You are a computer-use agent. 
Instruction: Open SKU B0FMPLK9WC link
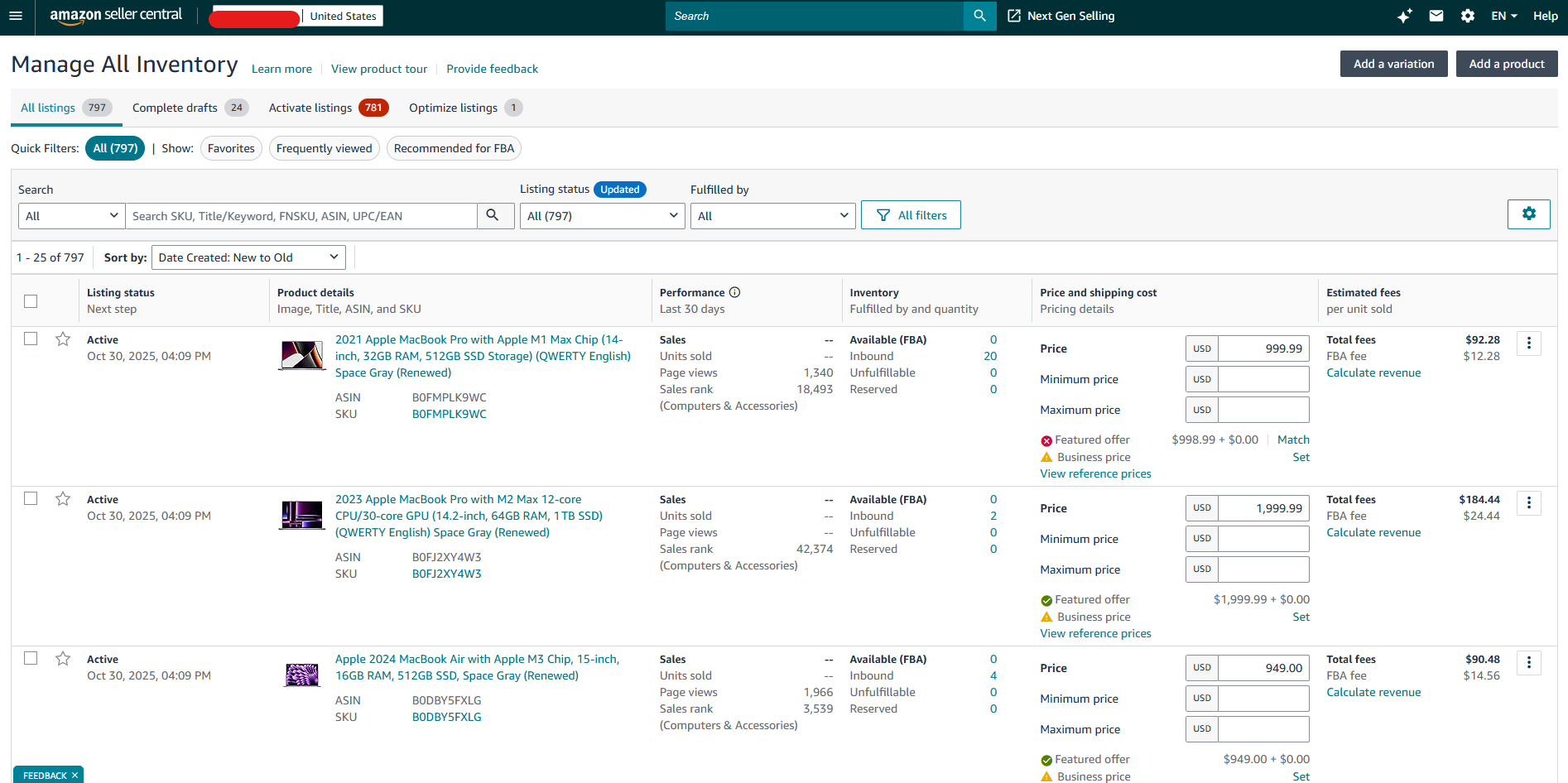(x=449, y=414)
